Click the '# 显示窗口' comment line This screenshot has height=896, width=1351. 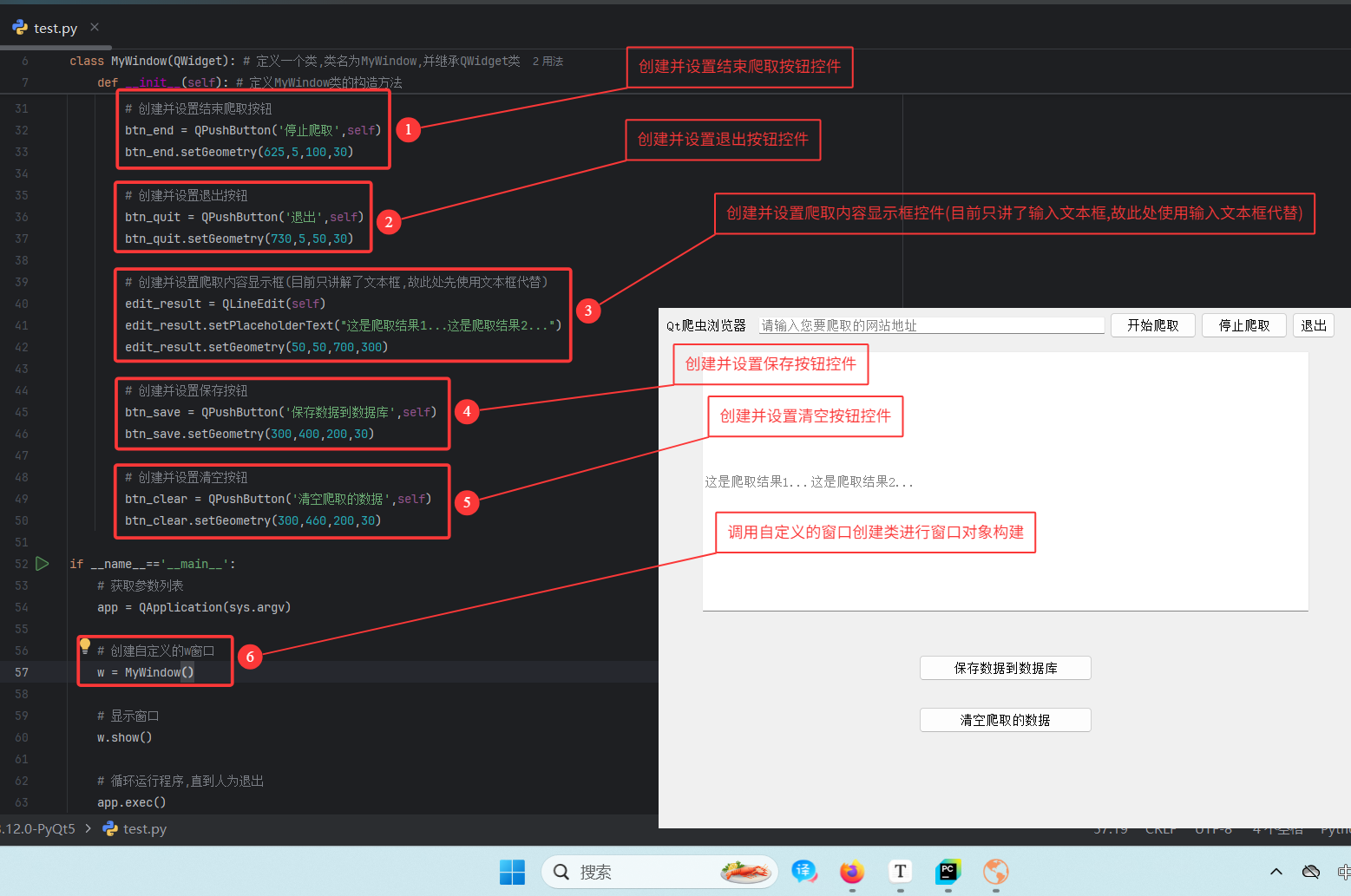(x=128, y=716)
